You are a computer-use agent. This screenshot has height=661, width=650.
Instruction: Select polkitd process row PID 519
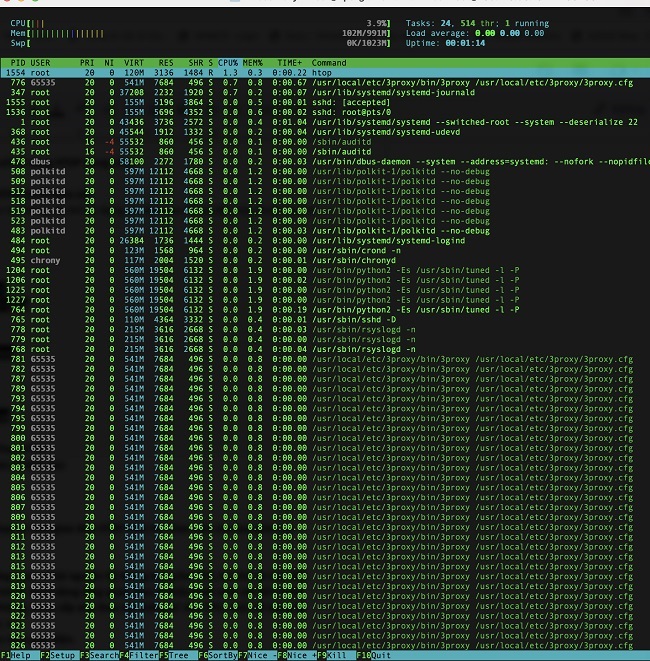tap(325, 211)
